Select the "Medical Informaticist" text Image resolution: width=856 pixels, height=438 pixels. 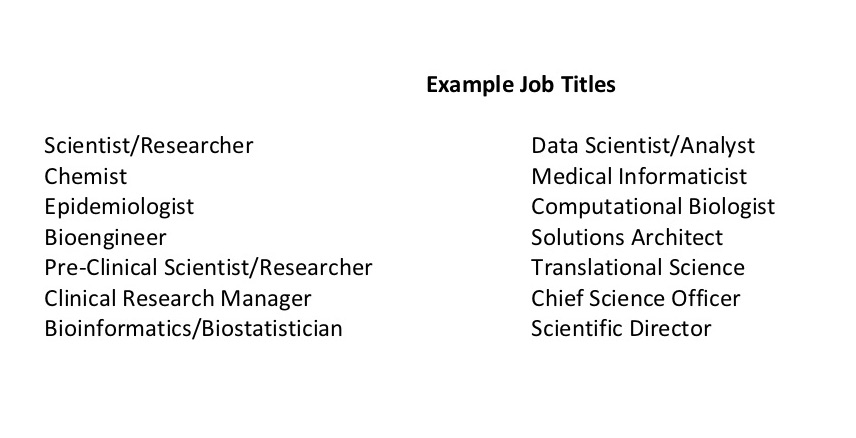pyautogui.click(x=639, y=177)
